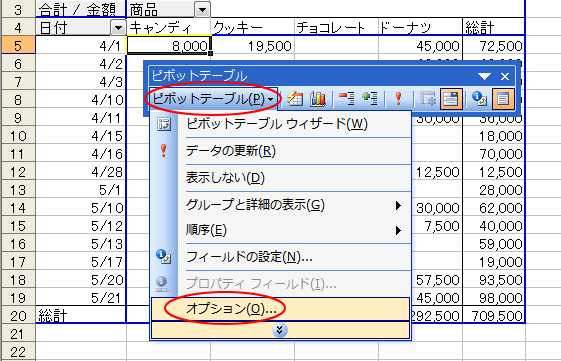561x361 pixels.
Task: Open the ピボットテーブル(P) dropdown menu
Action: [213, 99]
